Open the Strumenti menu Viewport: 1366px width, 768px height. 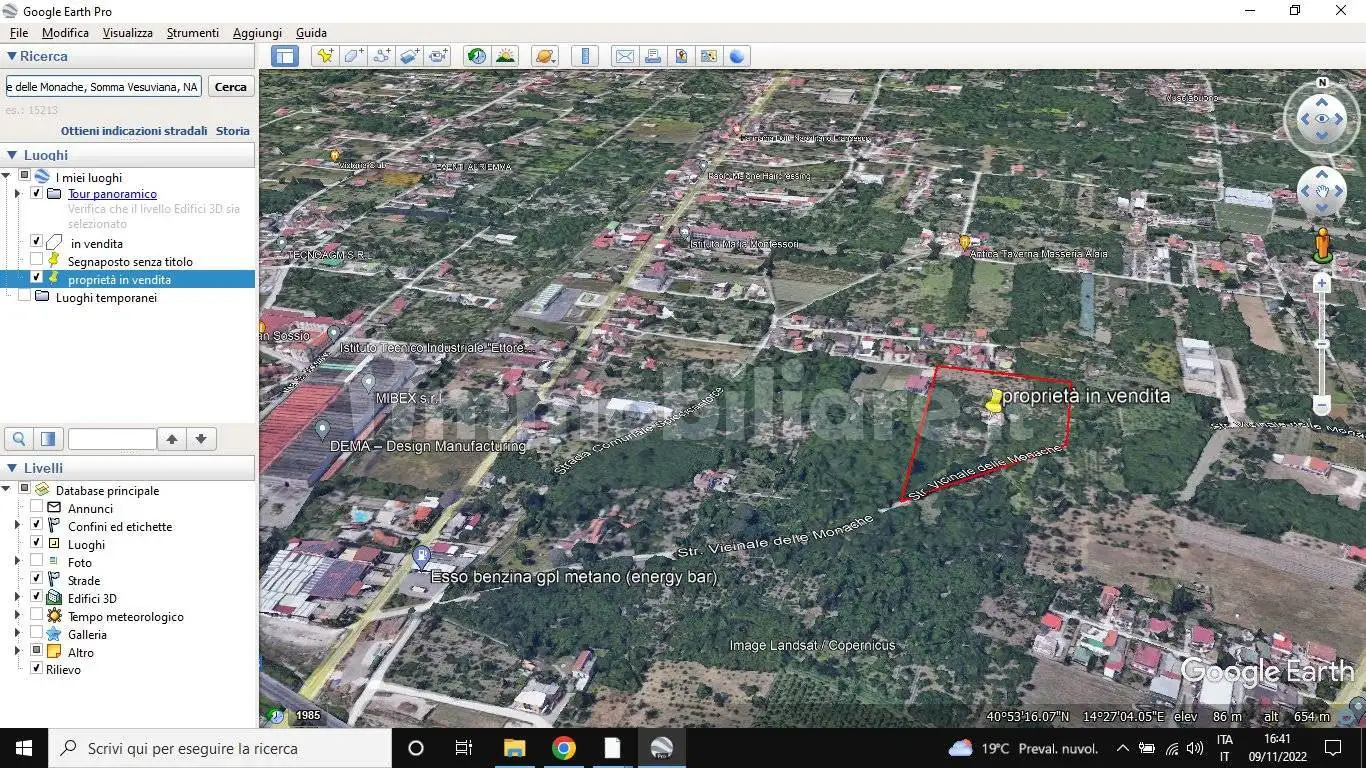[193, 33]
